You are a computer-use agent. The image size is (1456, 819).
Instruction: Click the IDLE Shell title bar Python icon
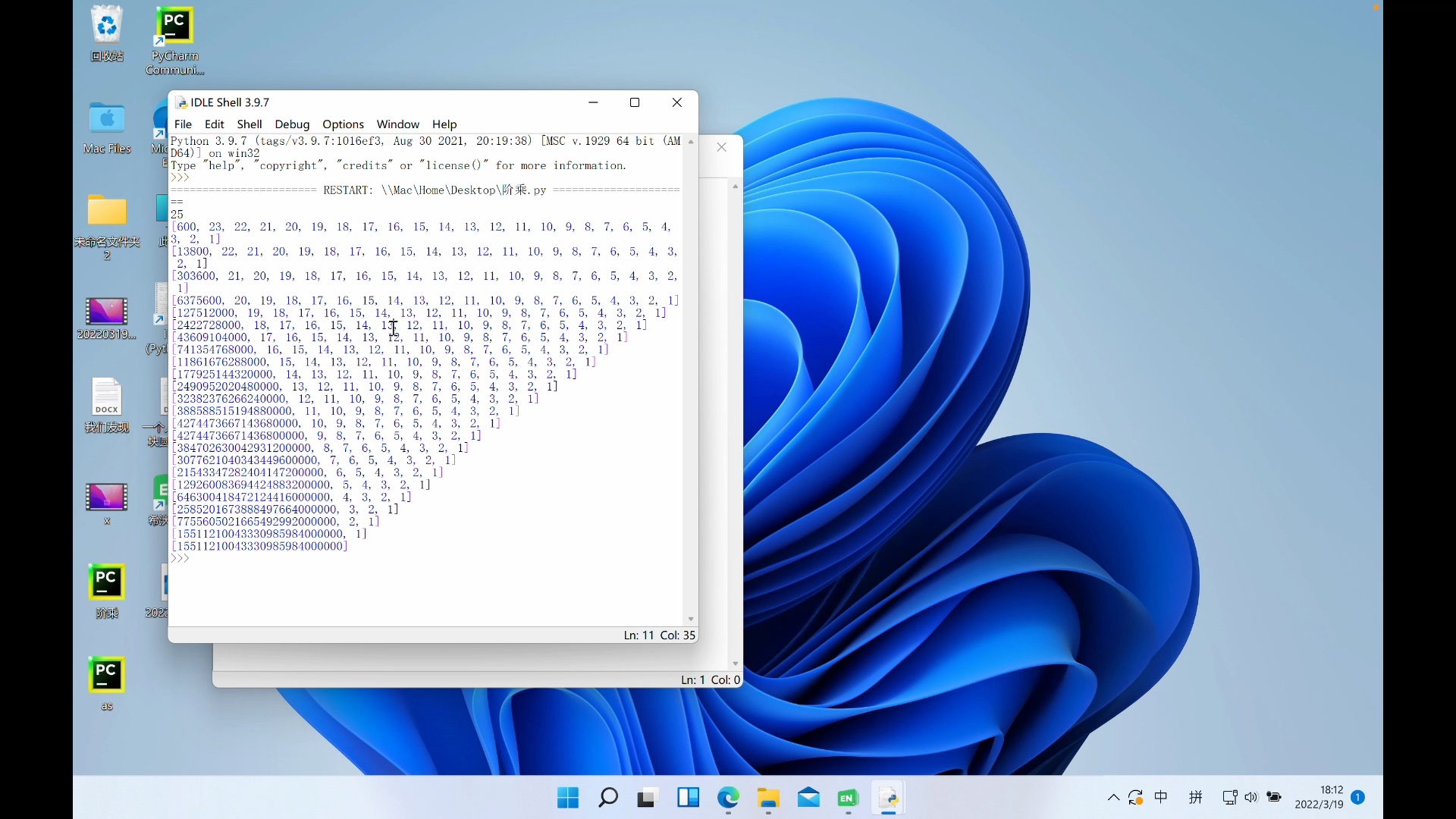tap(181, 102)
